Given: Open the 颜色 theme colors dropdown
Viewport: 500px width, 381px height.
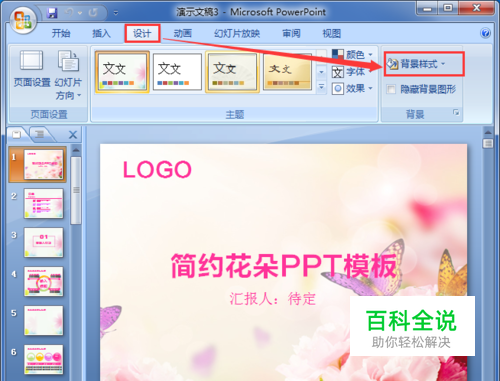Looking at the screenshot, I should [x=352, y=54].
